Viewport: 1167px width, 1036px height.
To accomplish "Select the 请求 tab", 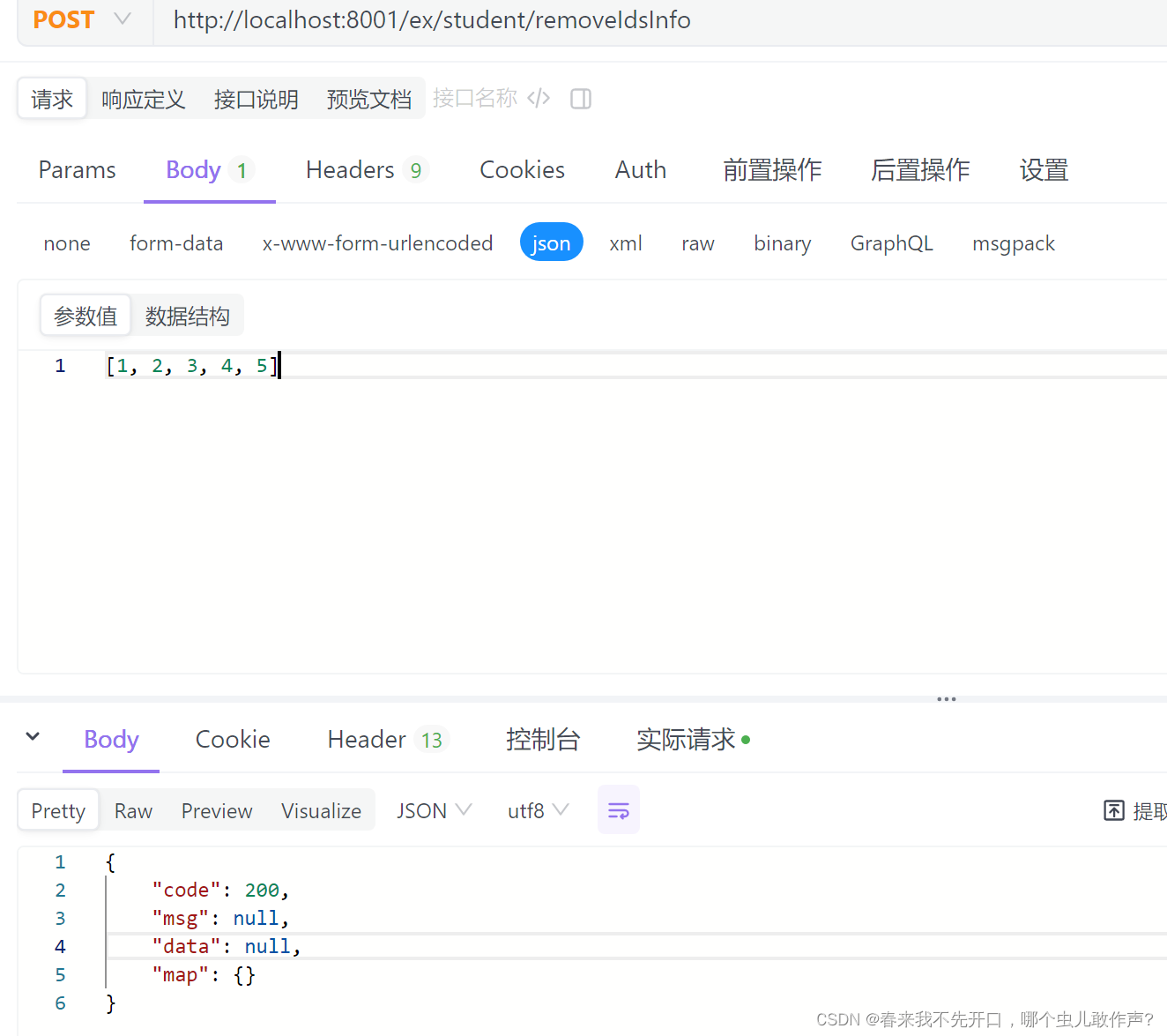I will 52,99.
